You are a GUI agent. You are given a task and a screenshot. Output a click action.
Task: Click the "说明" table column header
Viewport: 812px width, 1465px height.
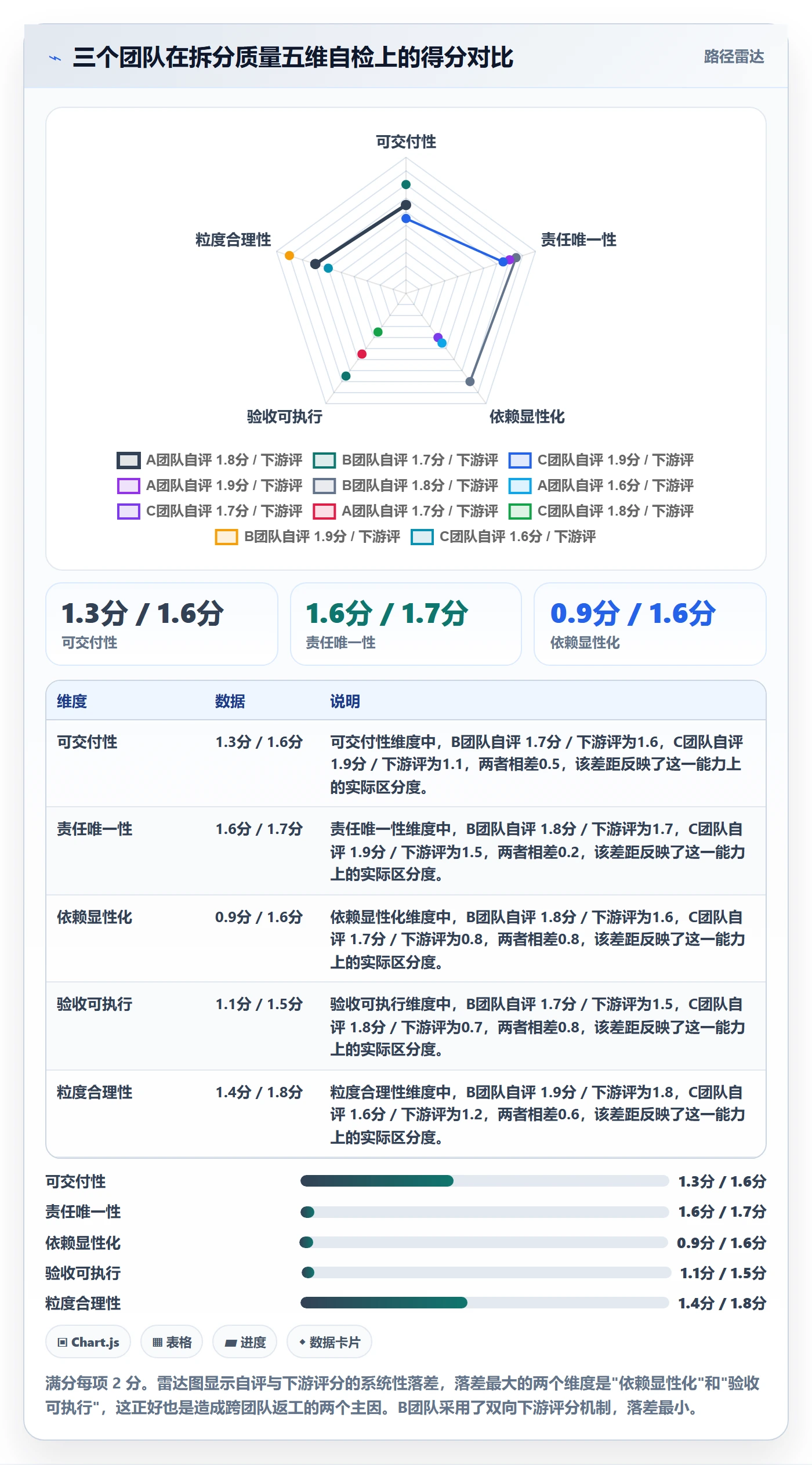[345, 702]
